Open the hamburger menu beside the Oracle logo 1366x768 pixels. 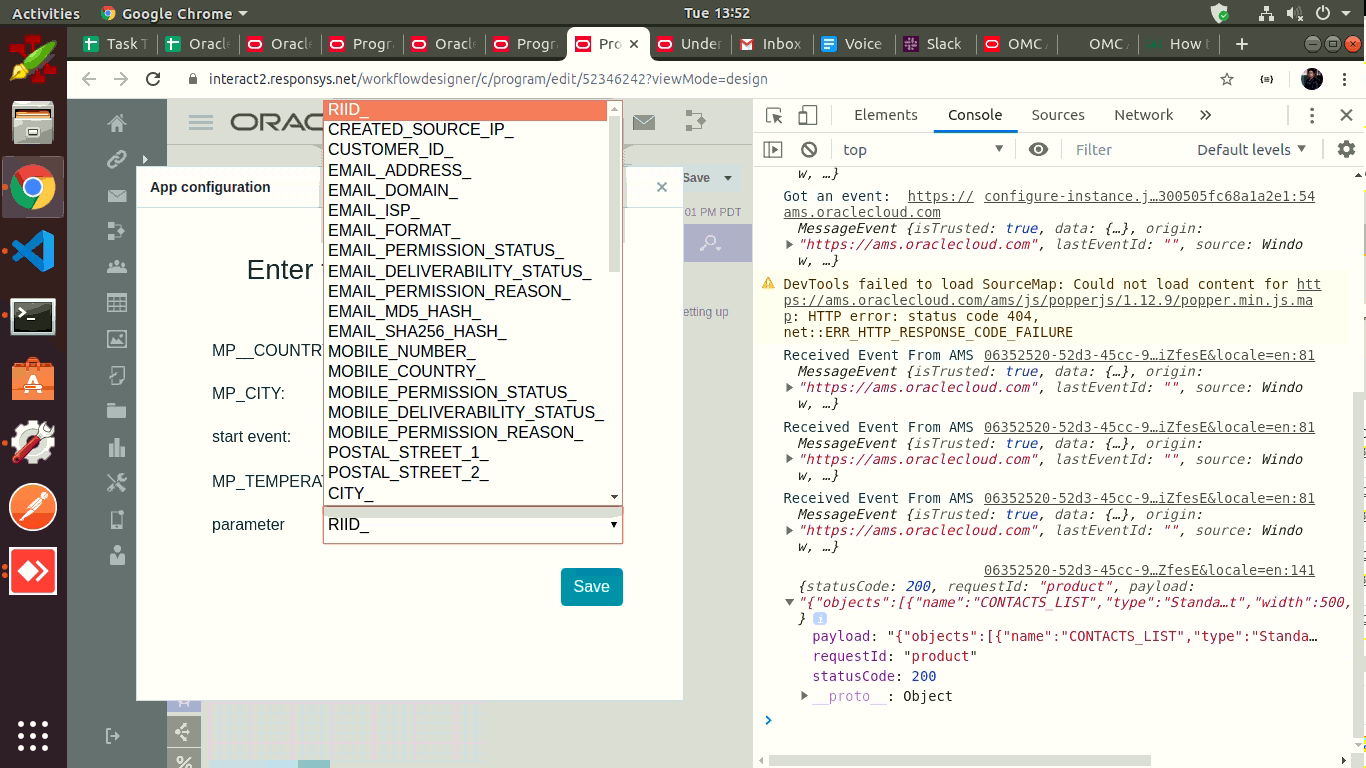[x=201, y=122]
